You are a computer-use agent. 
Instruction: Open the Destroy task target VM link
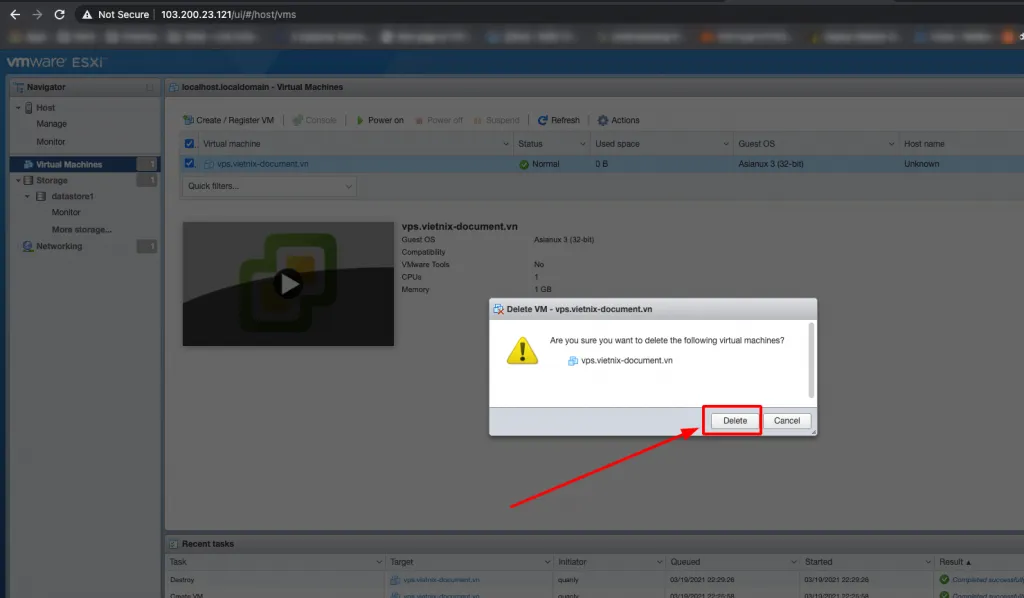pyautogui.click(x=441, y=580)
